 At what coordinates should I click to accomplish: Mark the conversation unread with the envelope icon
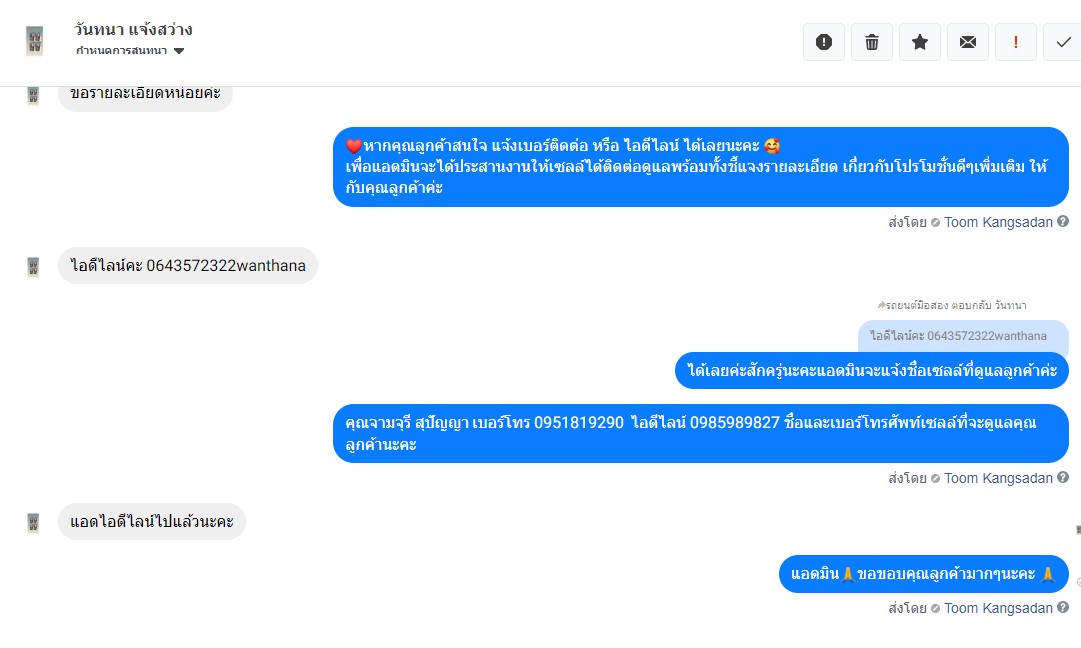pyautogui.click(x=968, y=42)
